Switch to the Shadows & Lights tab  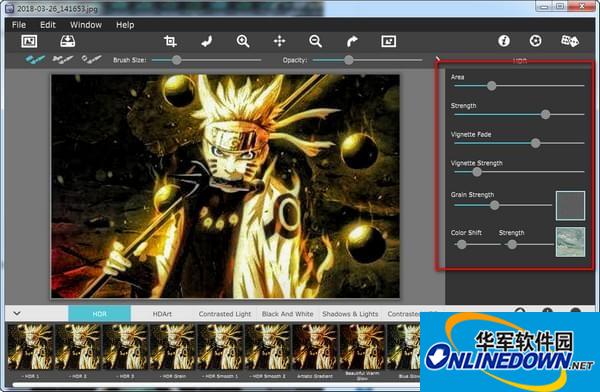[x=350, y=314]
